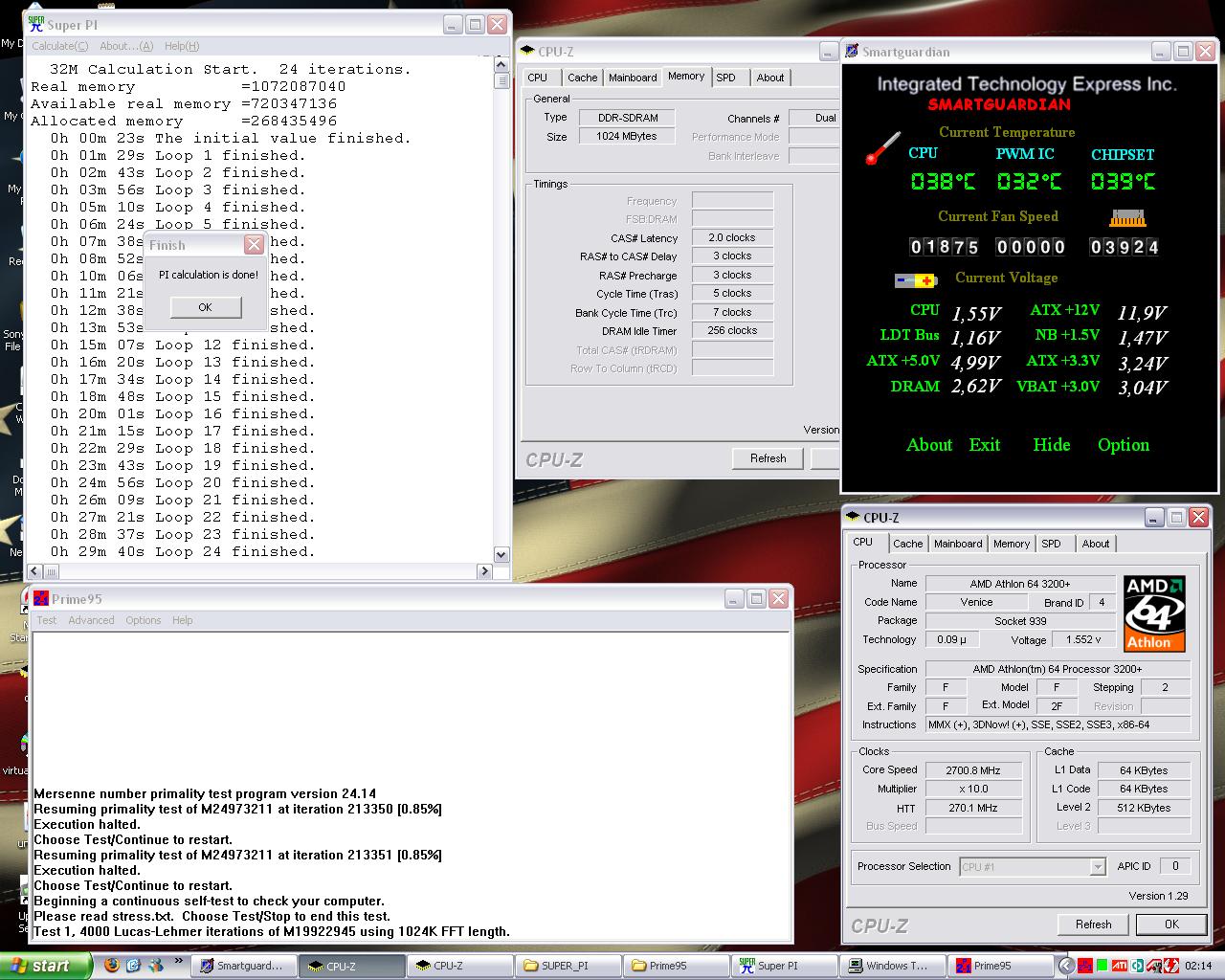
Task: Click Loop 24 finished line in Super PI
Action: coord(183,552)
